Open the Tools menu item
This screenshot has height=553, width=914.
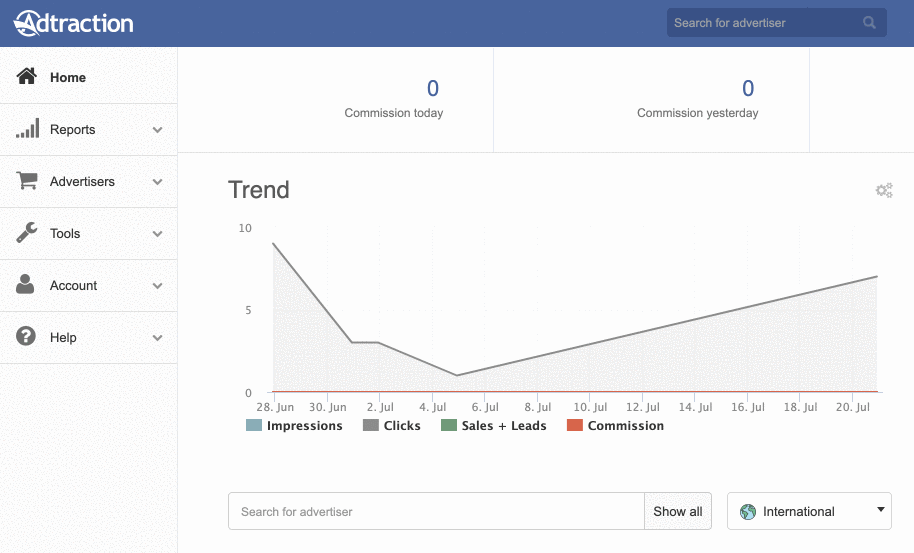coord(89,234)
